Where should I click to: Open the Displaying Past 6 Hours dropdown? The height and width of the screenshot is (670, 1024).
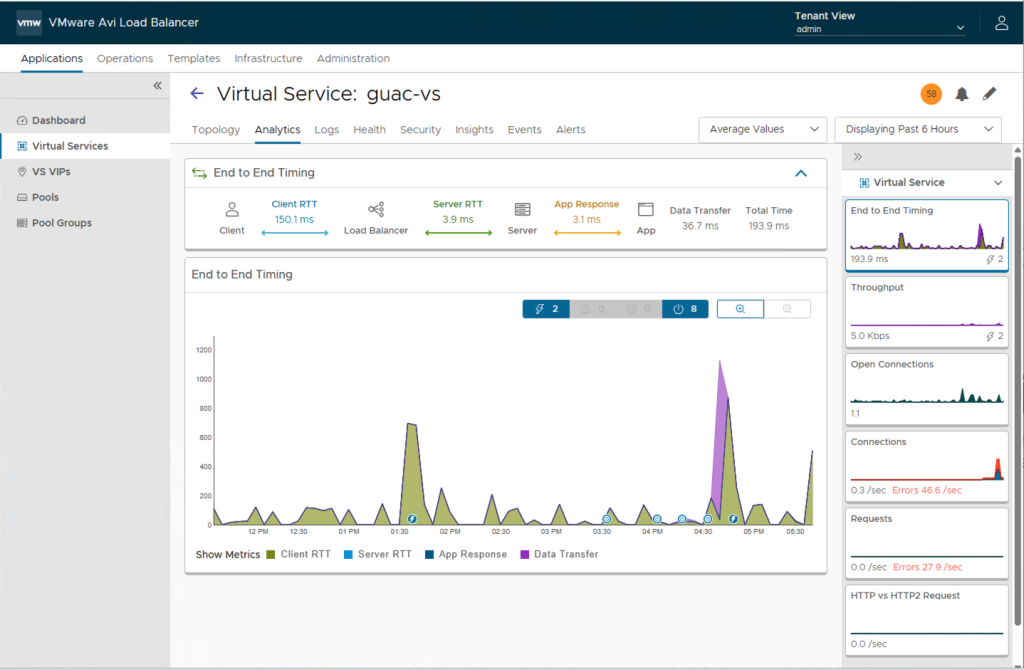tap(917, 129)
